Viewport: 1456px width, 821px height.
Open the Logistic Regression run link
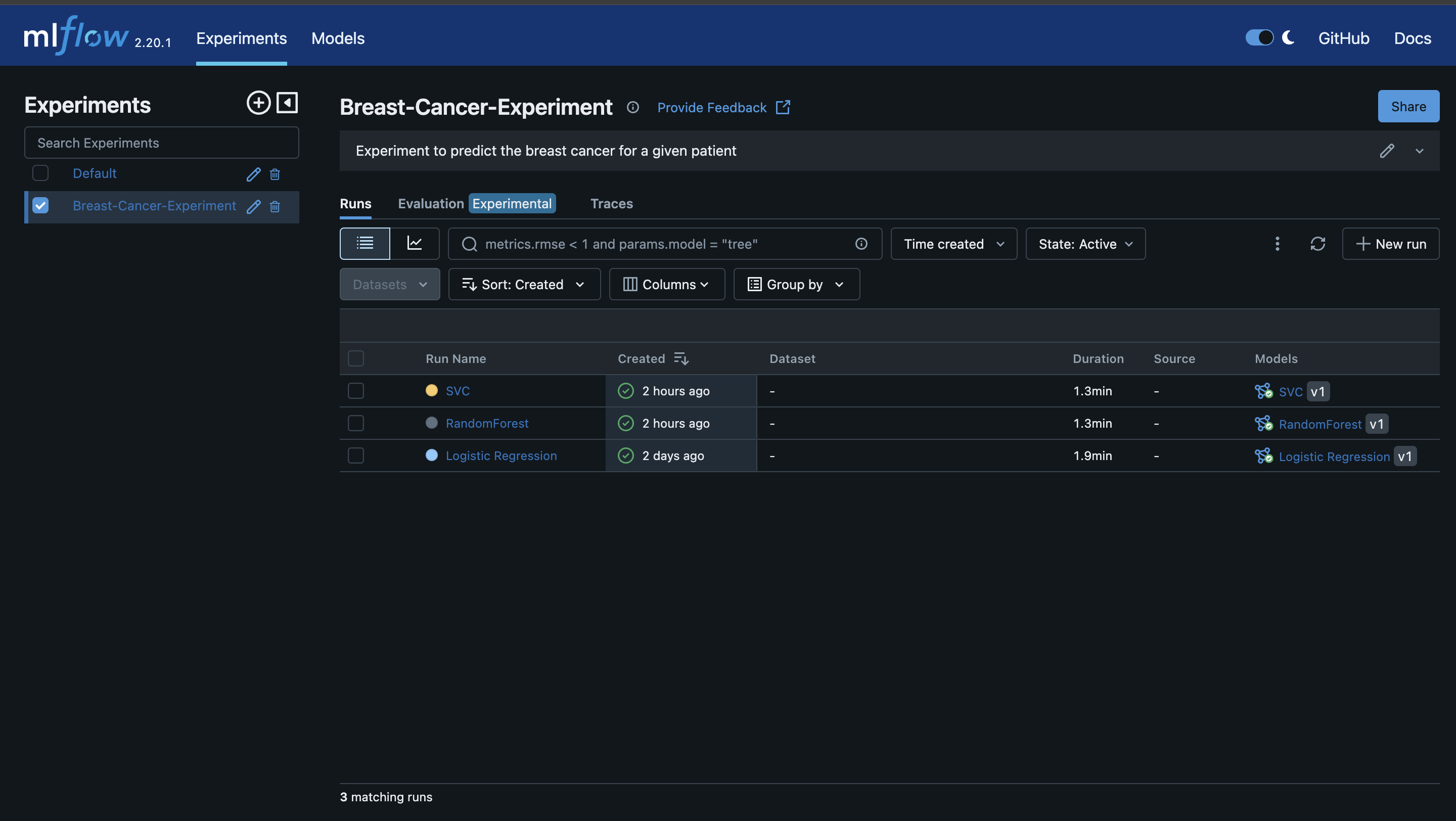pyautogui.click(x=501, y=455)
